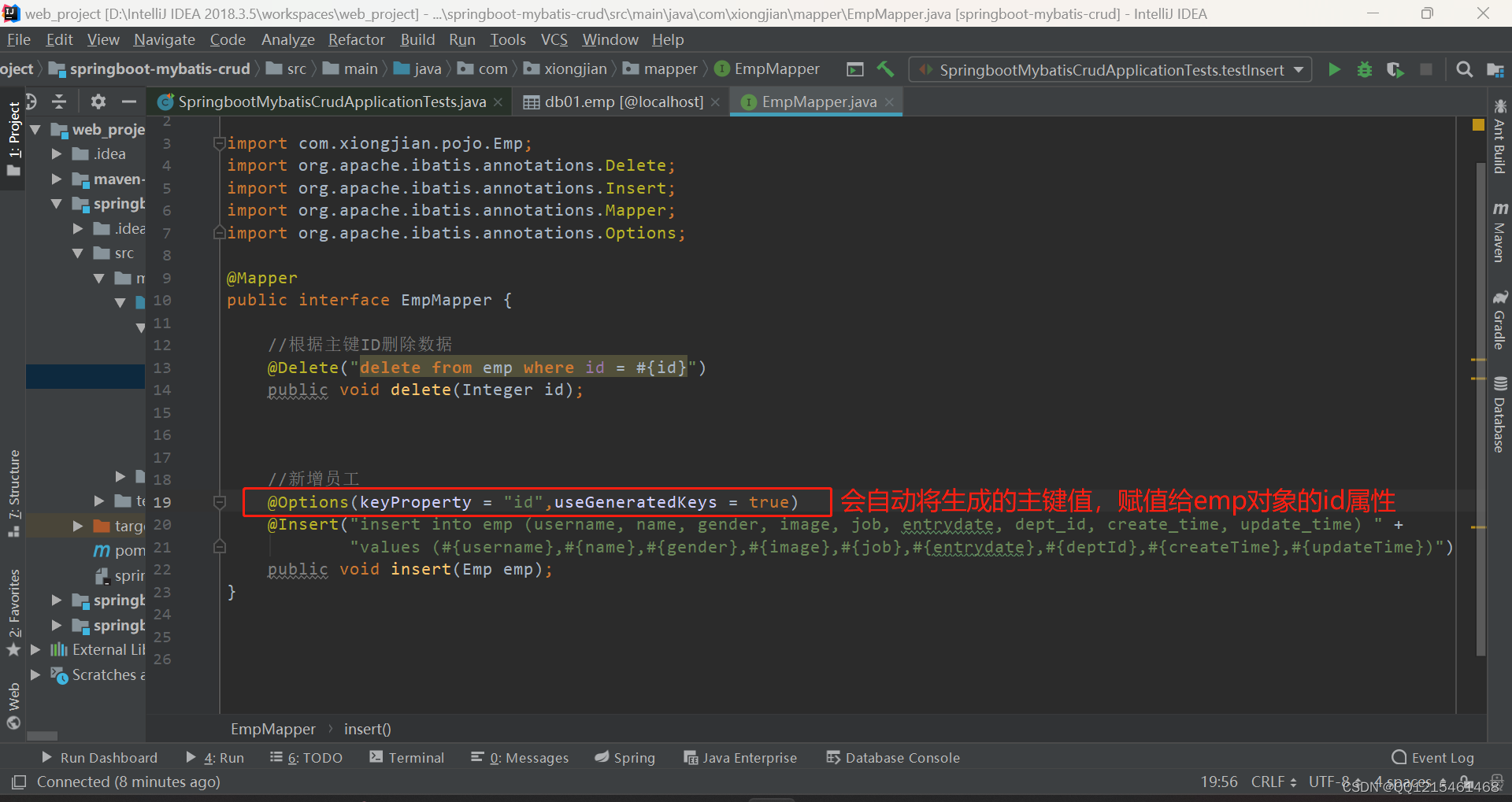
Task: Open the Project tool window tab
Action: (x=13, y=139)
